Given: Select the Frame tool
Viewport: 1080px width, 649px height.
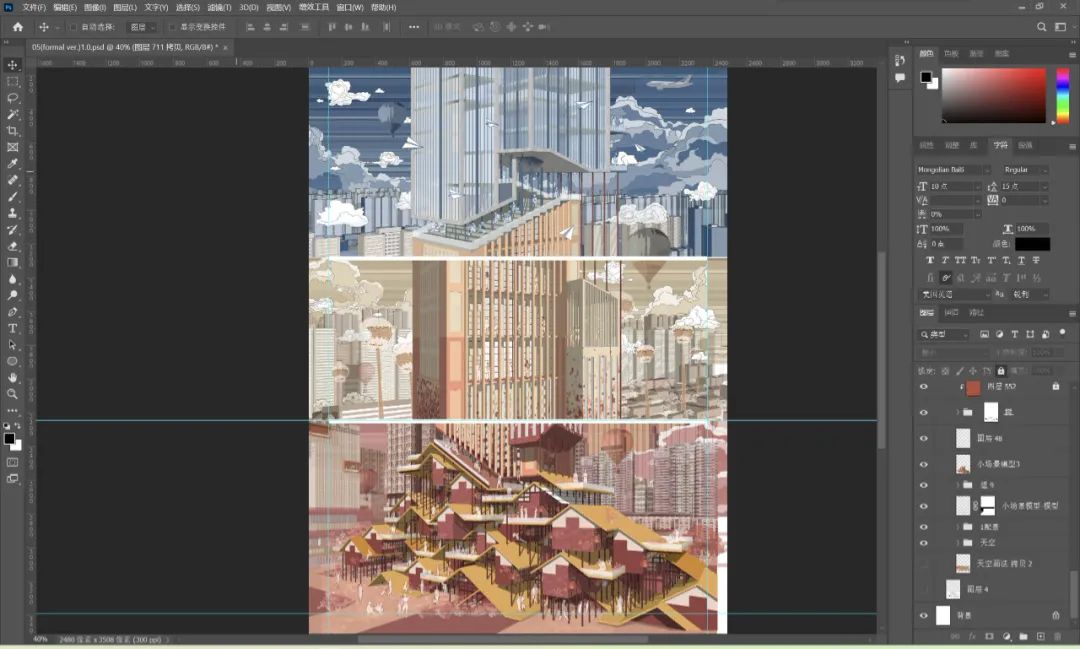Looking at the screenshot, I should click(x=12, y=147).
